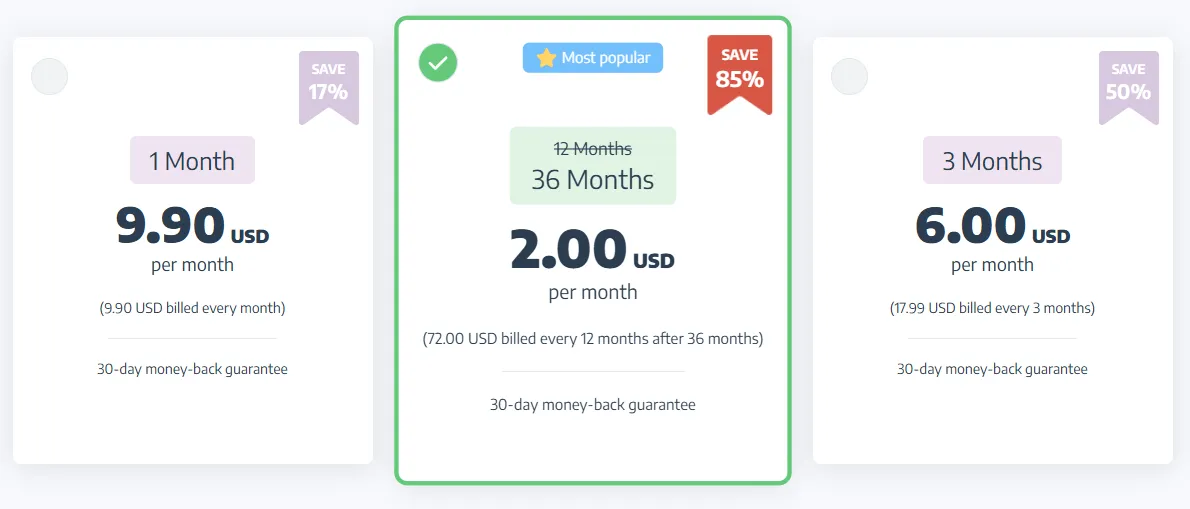Viewport: 1190px width, 509px height.
Task: Click the 6.00 USD price
Action: tap(992, 227)
